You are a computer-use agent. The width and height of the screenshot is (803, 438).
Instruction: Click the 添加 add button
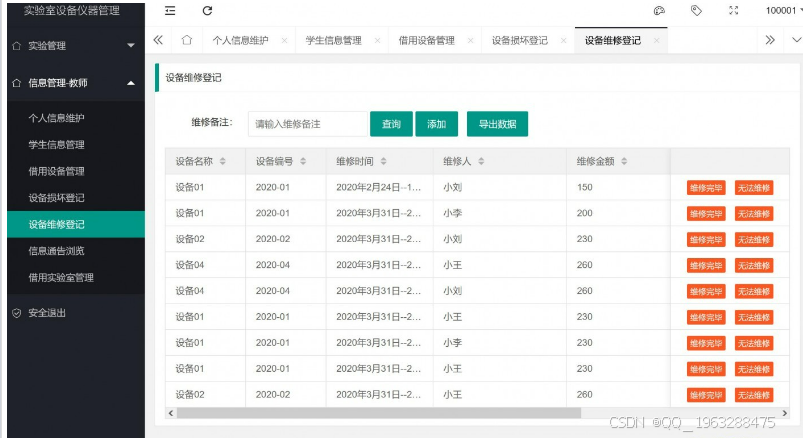click(436, 124)
